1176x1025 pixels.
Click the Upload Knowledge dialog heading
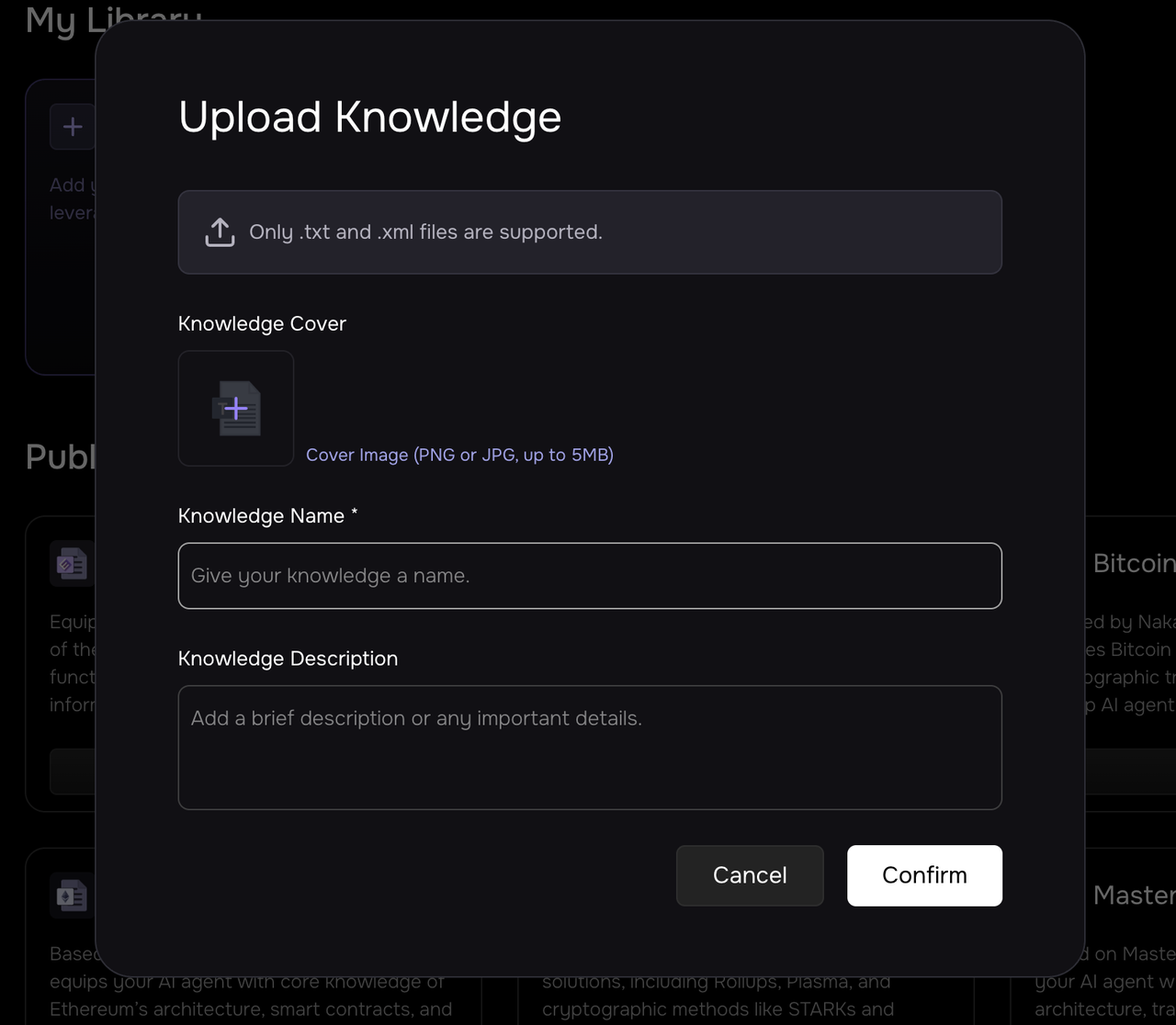[x=369, y=117]
